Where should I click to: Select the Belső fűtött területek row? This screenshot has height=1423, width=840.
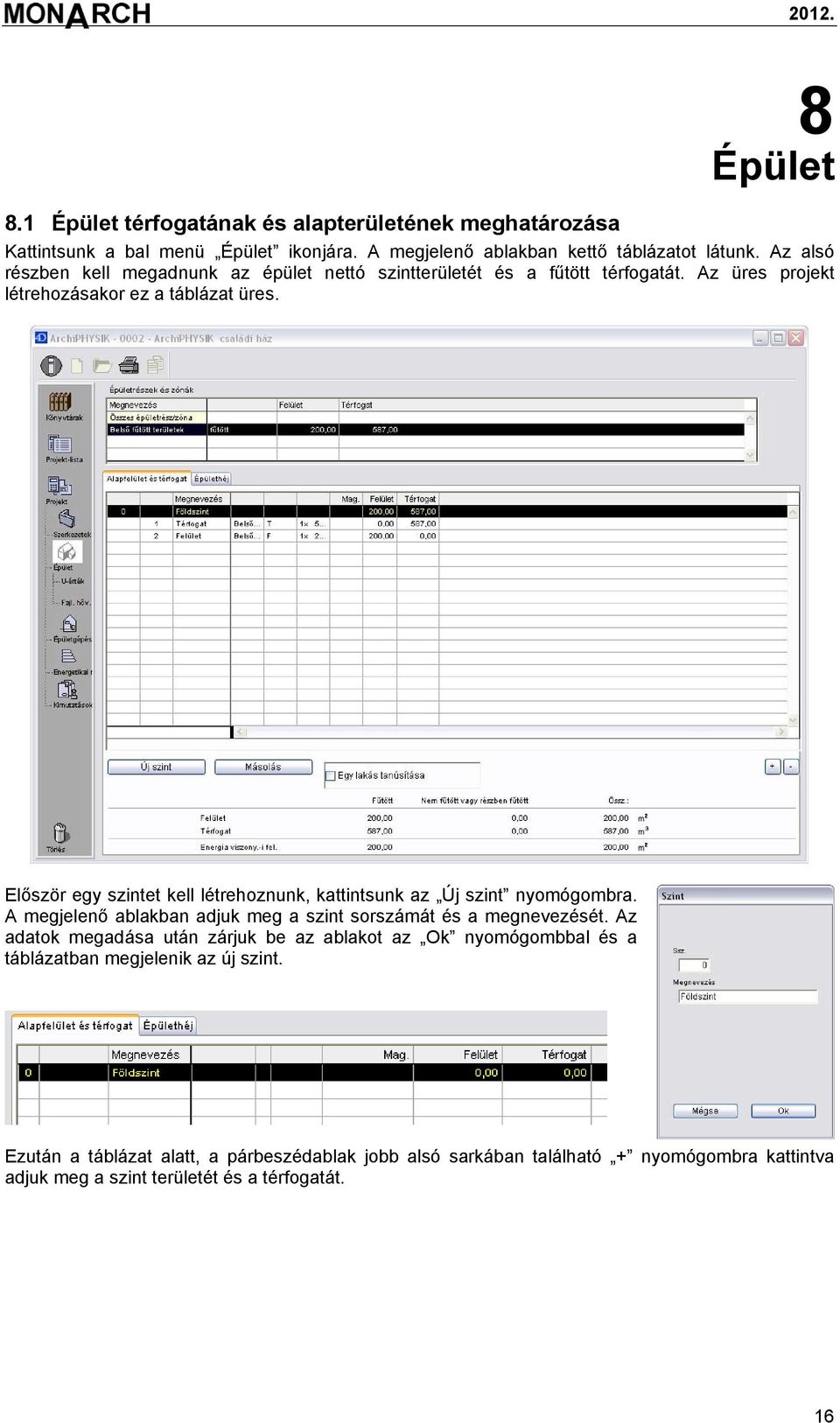coord(425,430)
